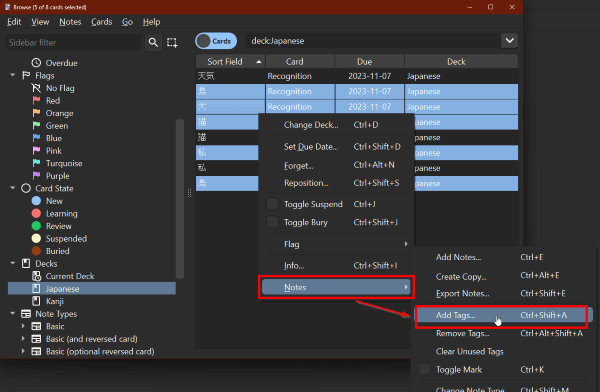The height and width of the screenshot is (392, 600).
Task: Expand Basic (optional reversed card) node
Action: point(23,351)
